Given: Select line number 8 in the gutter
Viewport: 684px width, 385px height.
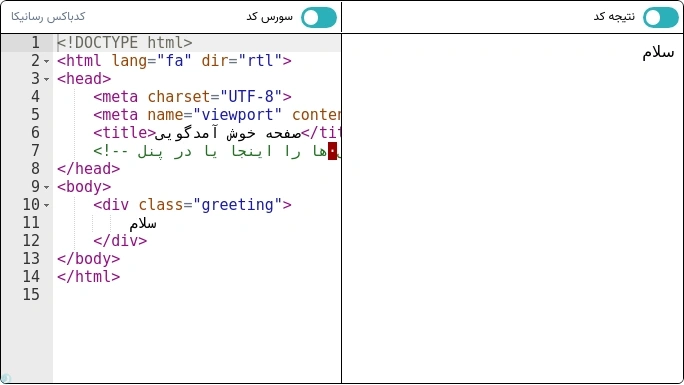Looking at the screenshot, I should point(35,169).
